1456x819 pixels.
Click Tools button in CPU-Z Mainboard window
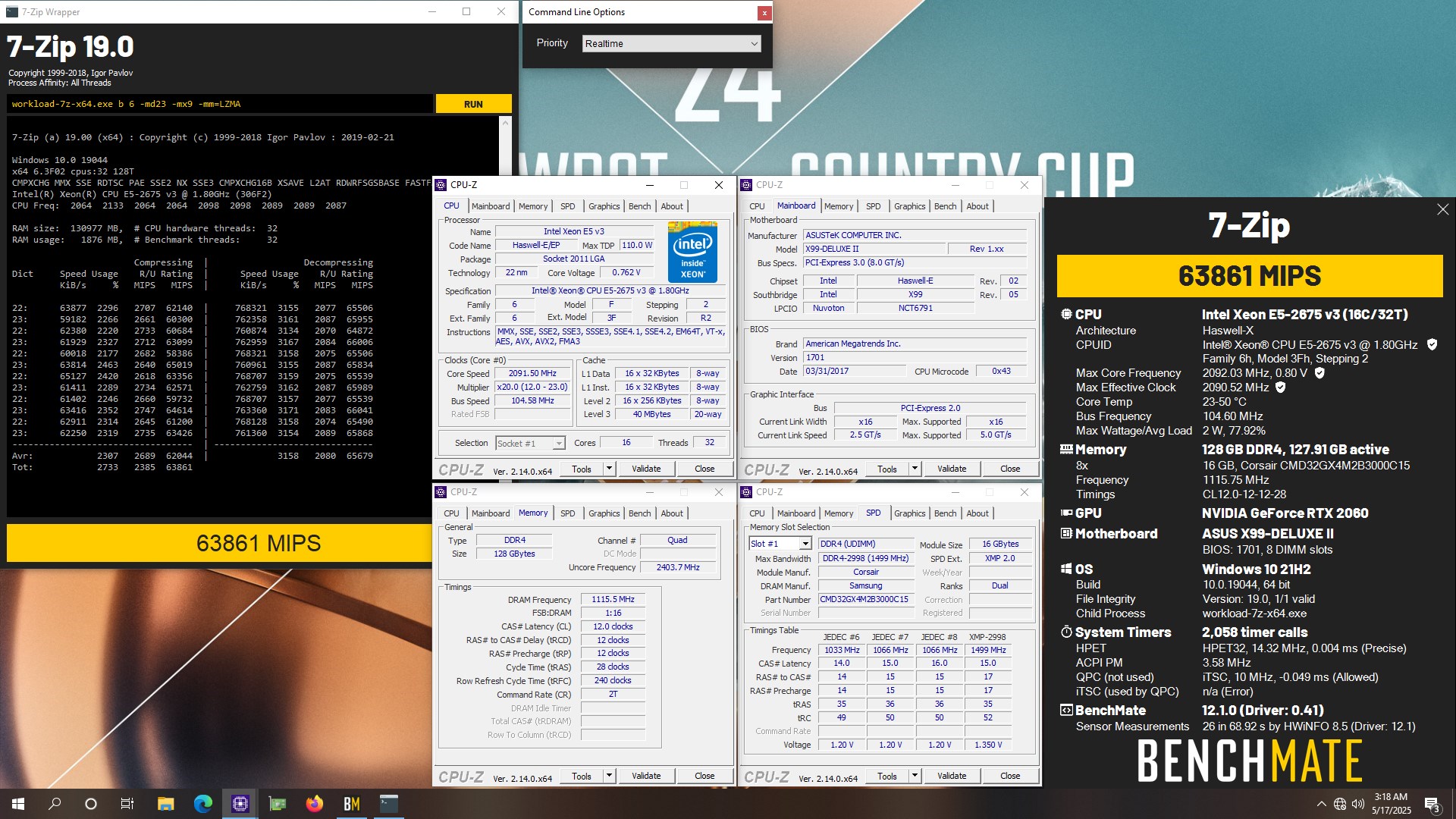pos(887,469)
